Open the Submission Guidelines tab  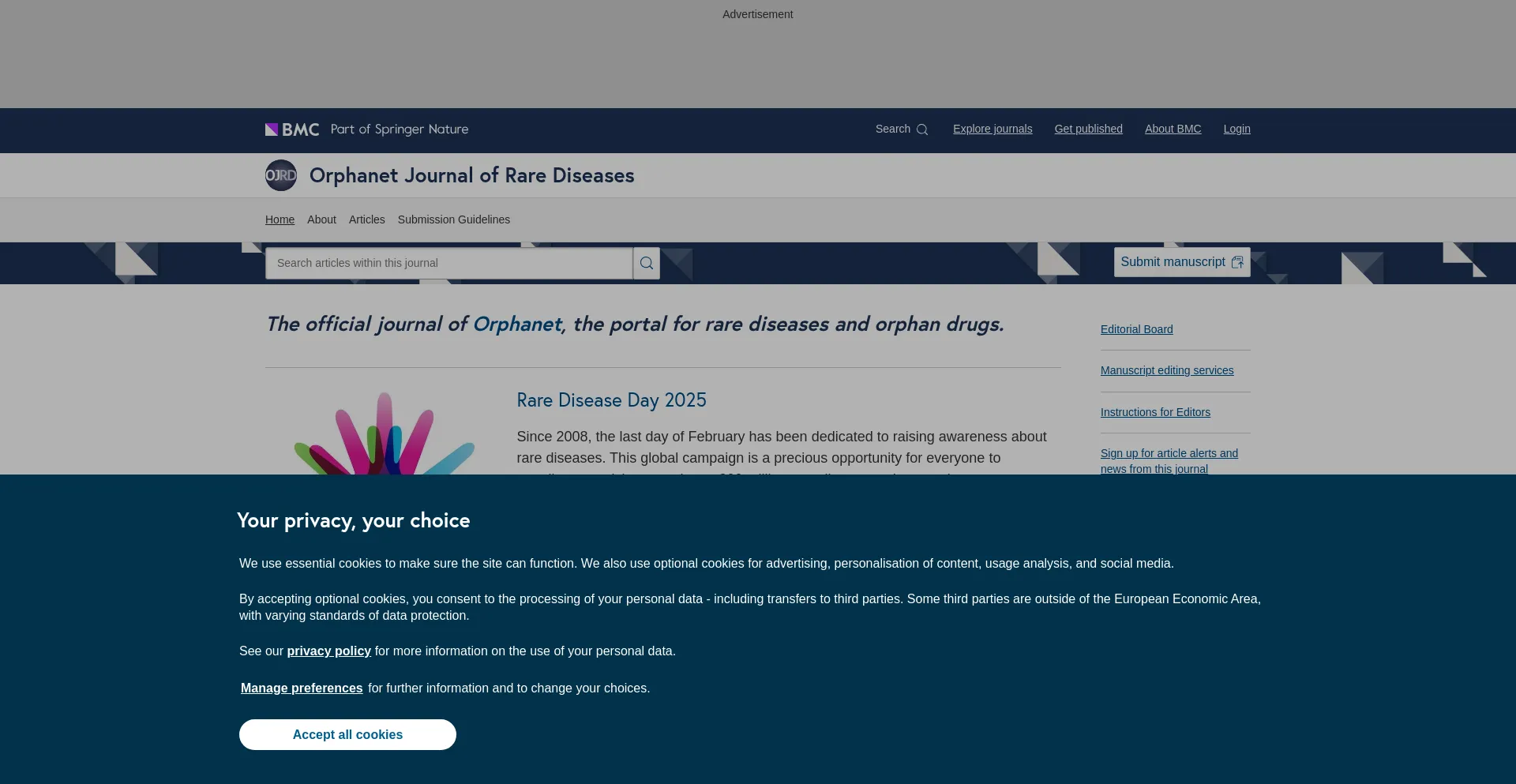point(453,219)
